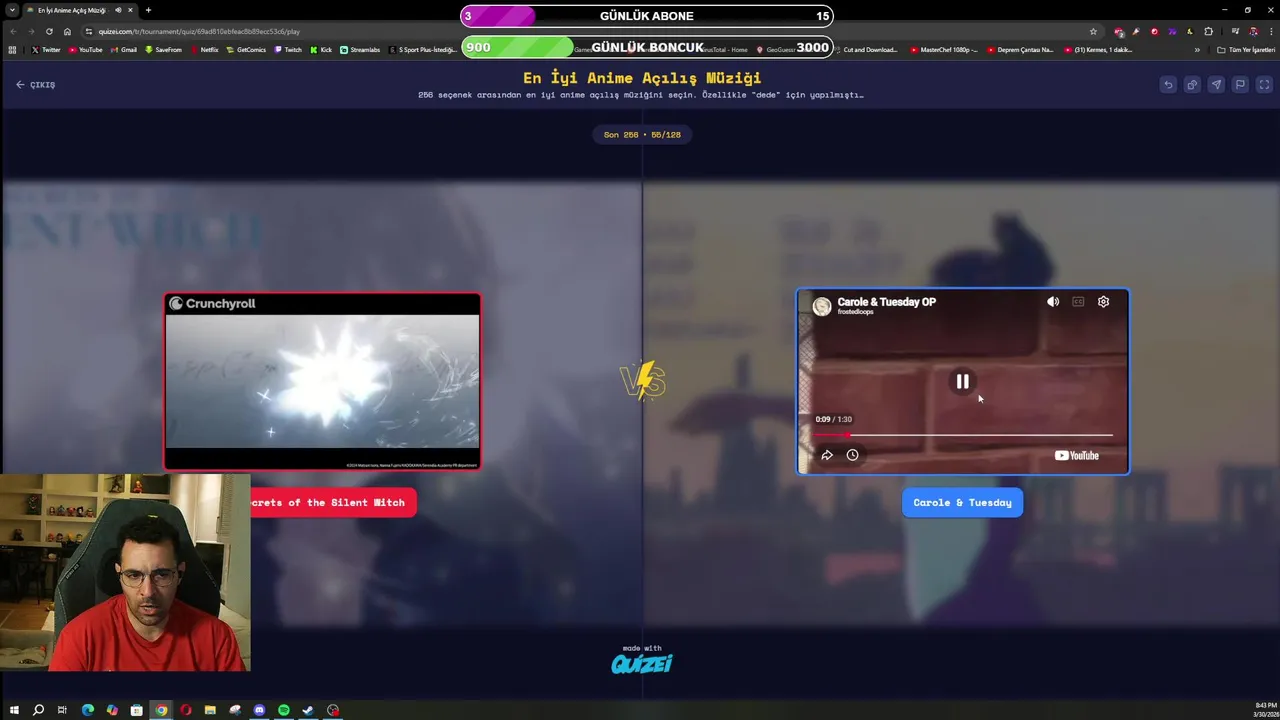Open Spotify from the taskbar
1280x720 pixels.
point(284,710)
